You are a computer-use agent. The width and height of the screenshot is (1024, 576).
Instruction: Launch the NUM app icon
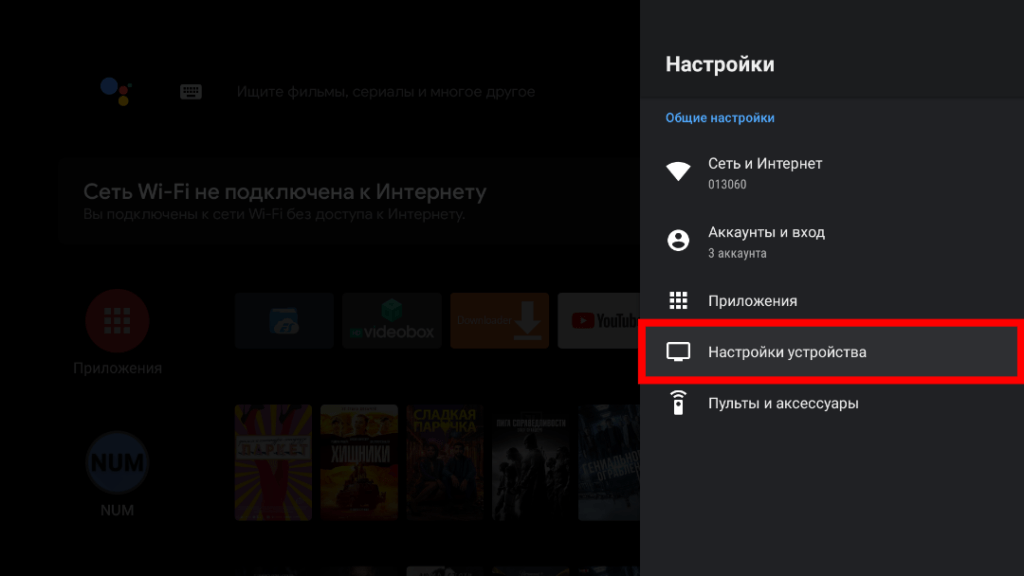click(x=117, y=461)
